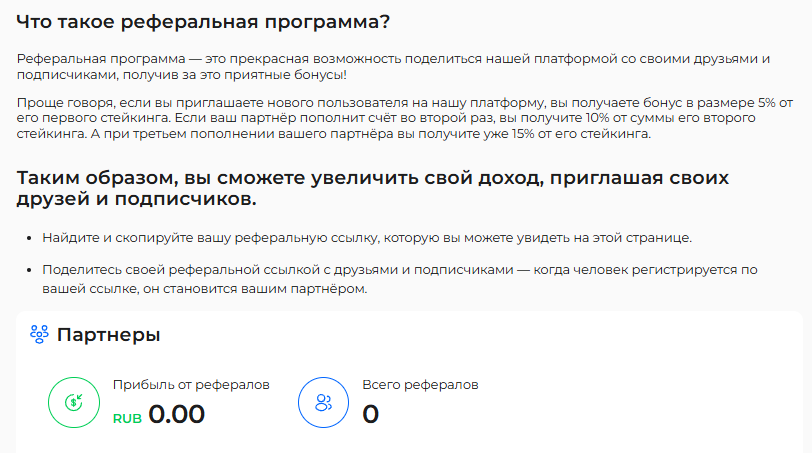Click the text 'получив за это приятные бонусы!'
The image size is (812, 453).
point(235,75)
